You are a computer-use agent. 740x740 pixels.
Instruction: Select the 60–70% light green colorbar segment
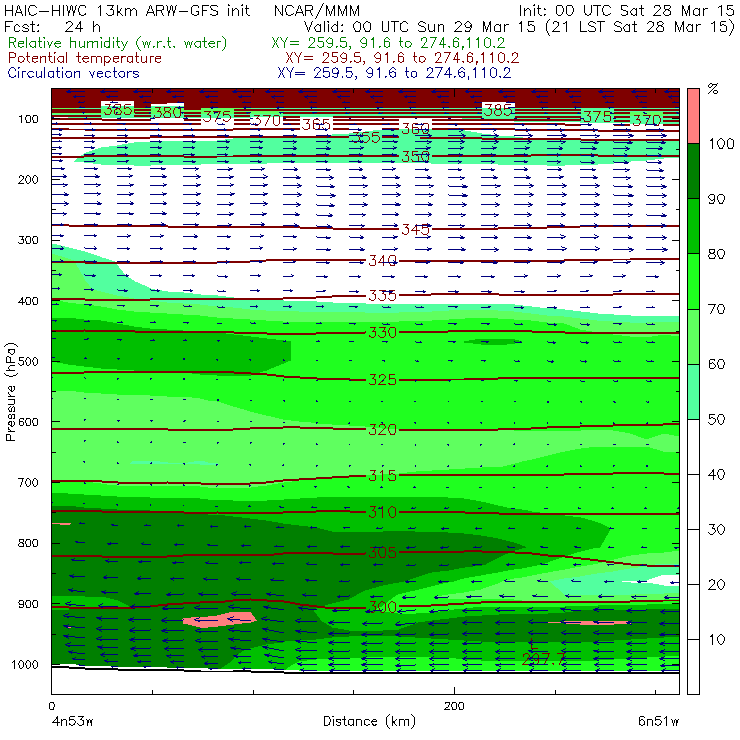coord(693,336)
